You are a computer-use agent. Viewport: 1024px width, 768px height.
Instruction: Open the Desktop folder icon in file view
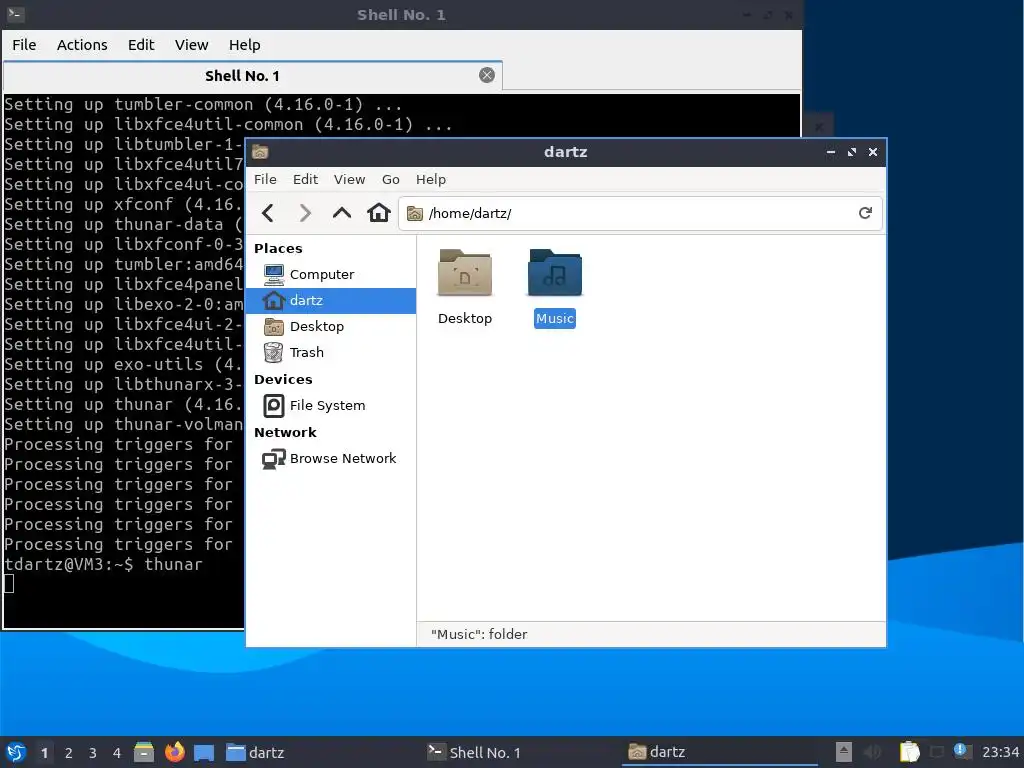pyautogui.click(x=464, y=273)
